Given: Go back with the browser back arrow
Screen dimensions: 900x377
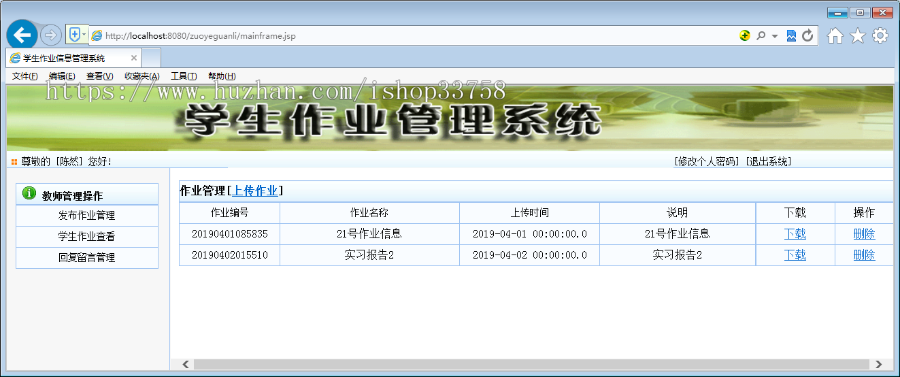Looking at the screenshot, I should [x=22, y=36].
